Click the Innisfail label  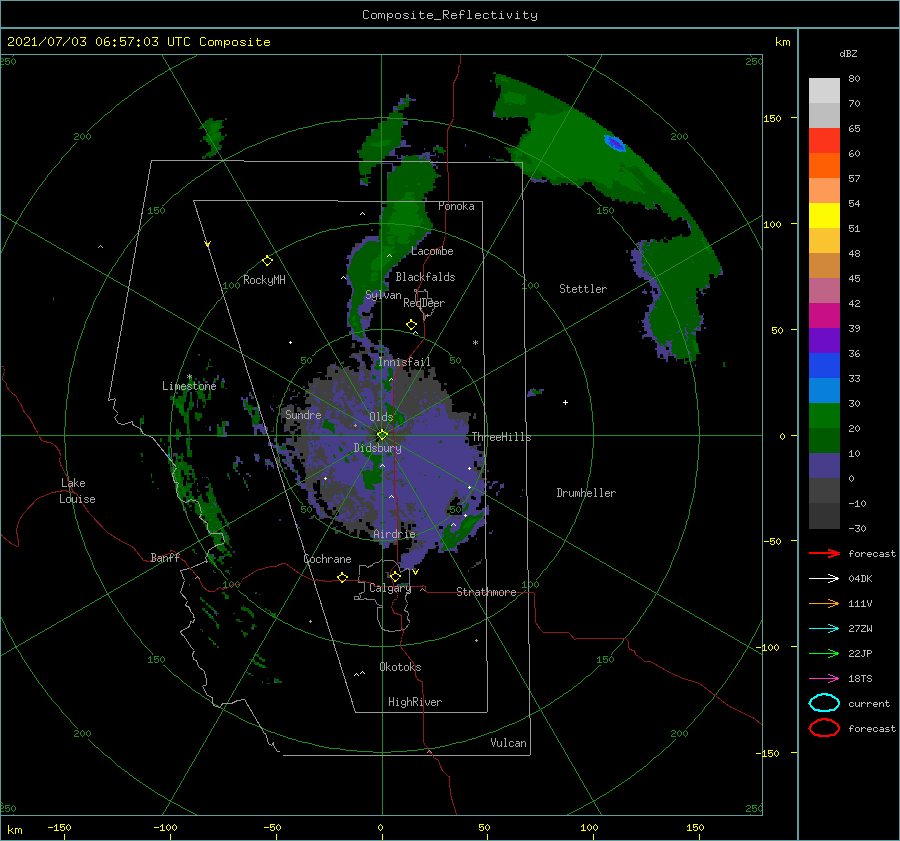(404, 362)
